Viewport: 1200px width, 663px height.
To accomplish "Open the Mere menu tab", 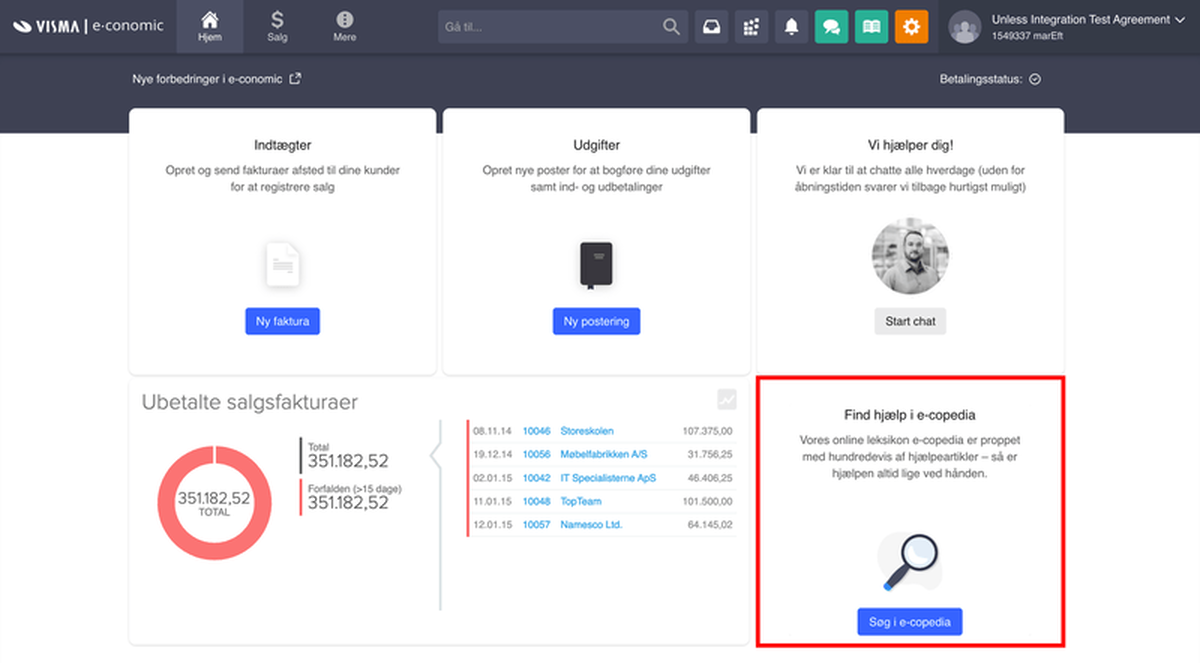I will 345,27.
